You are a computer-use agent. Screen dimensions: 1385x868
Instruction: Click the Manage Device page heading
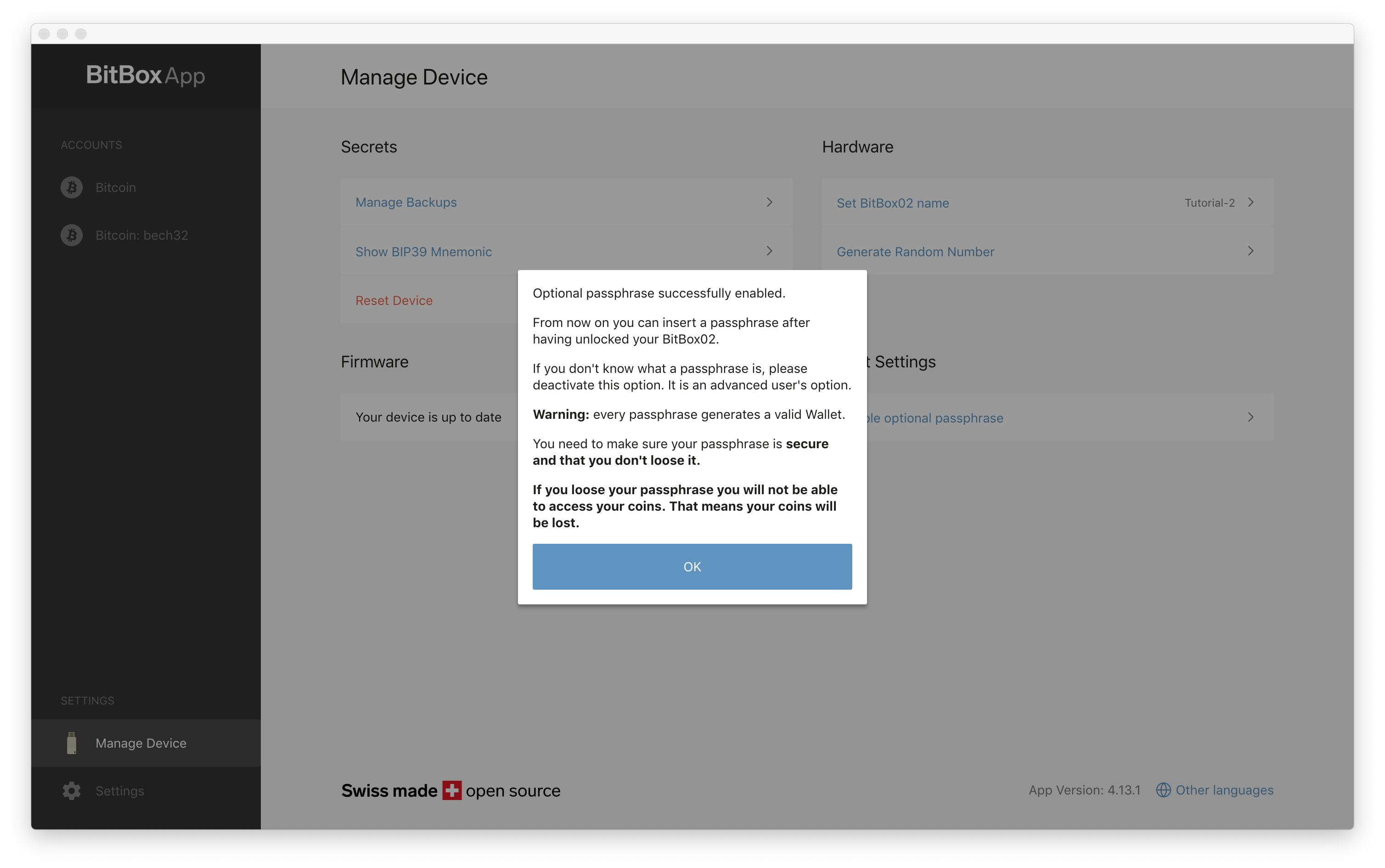click(414, 77)
